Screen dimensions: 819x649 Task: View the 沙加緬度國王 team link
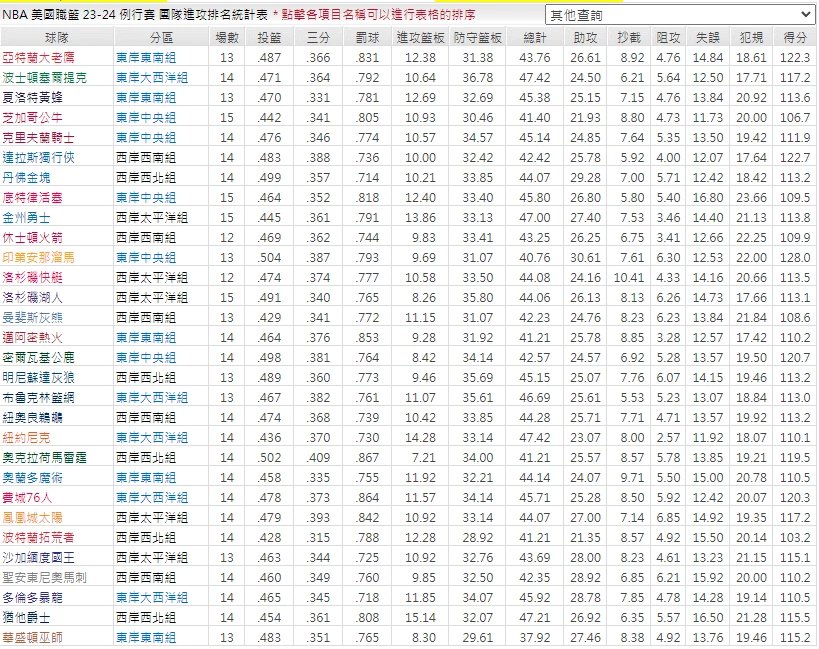(38, 558)
